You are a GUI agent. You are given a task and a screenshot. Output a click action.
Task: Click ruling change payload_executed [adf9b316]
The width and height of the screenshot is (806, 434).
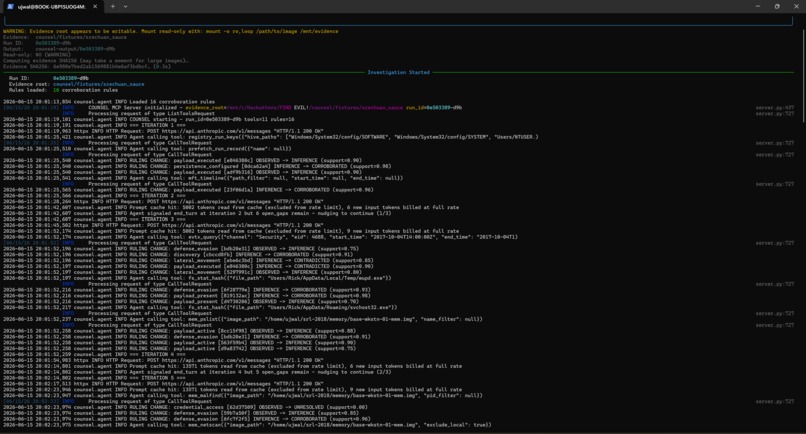[x=182, y=172]
